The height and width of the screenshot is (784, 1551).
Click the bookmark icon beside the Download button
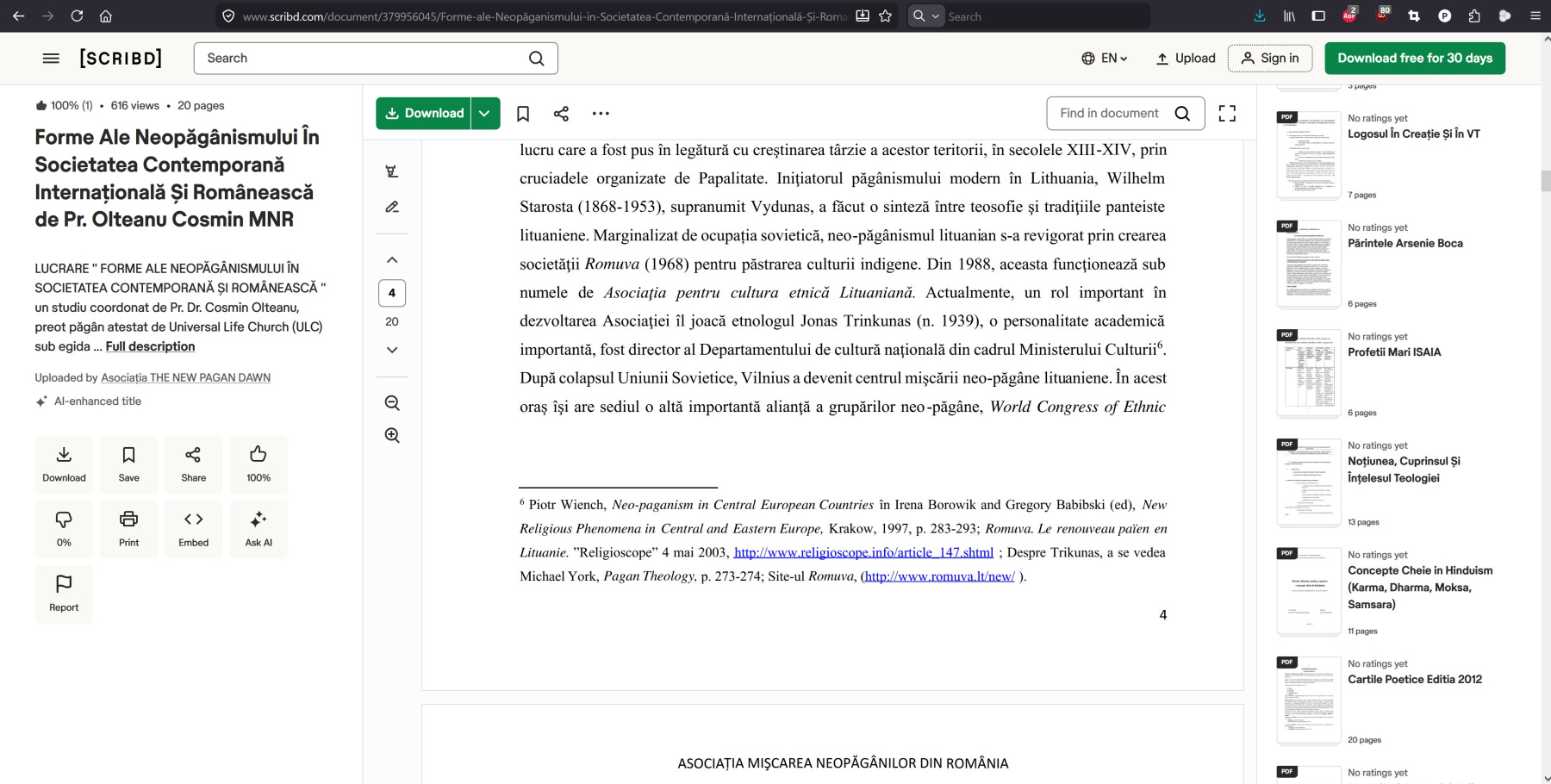click(x=523, y=114)
